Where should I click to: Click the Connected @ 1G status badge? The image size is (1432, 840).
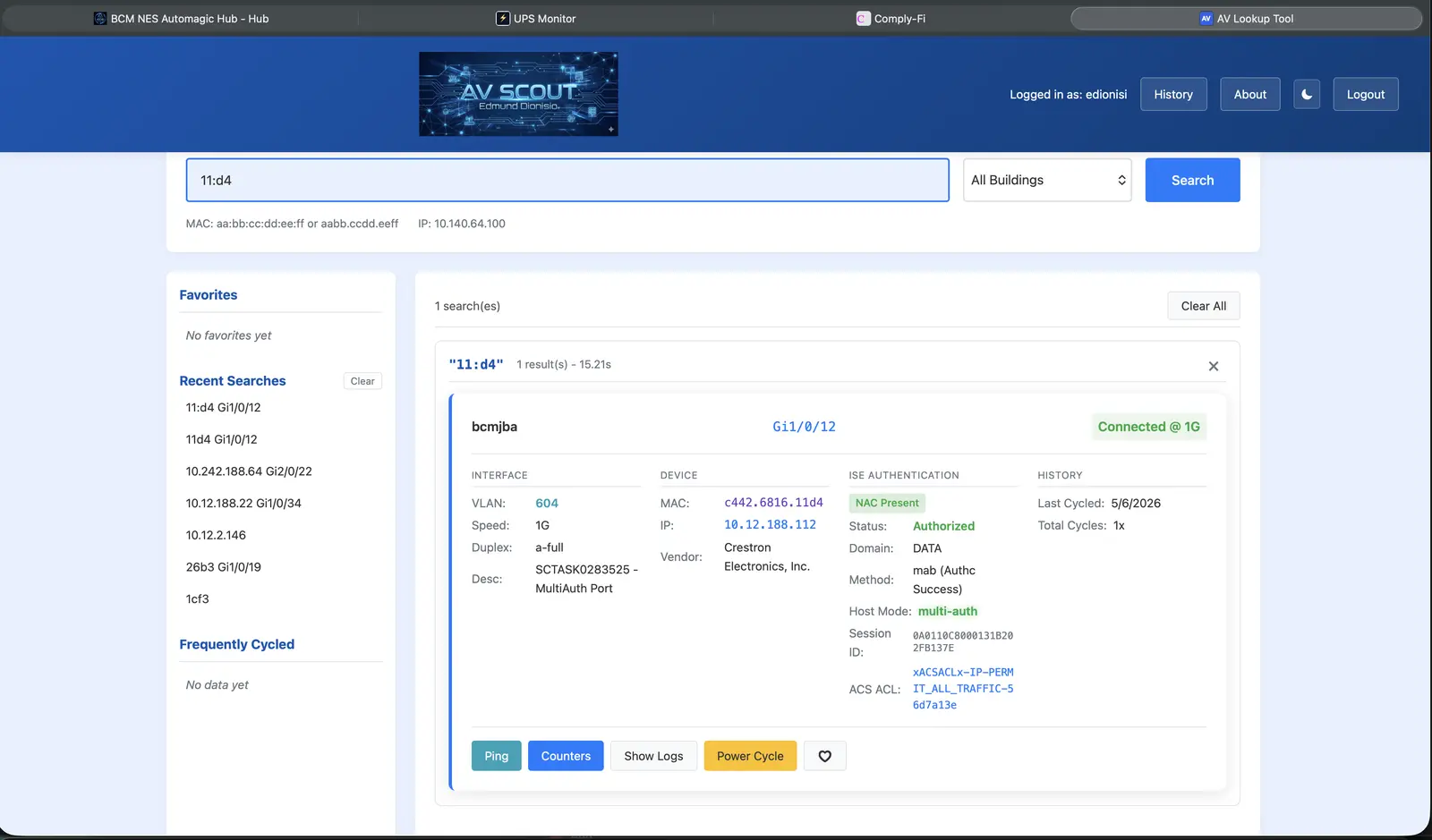point(1149,427)
